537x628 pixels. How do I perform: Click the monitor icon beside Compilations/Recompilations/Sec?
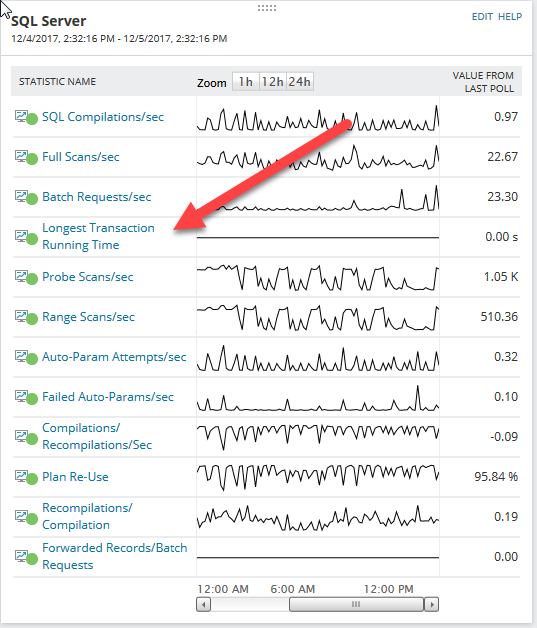(22, 436)
